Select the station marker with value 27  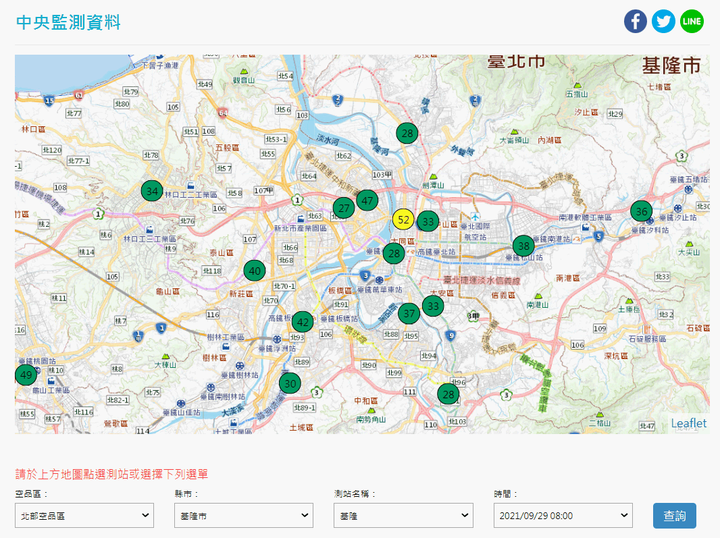point(344,208)
